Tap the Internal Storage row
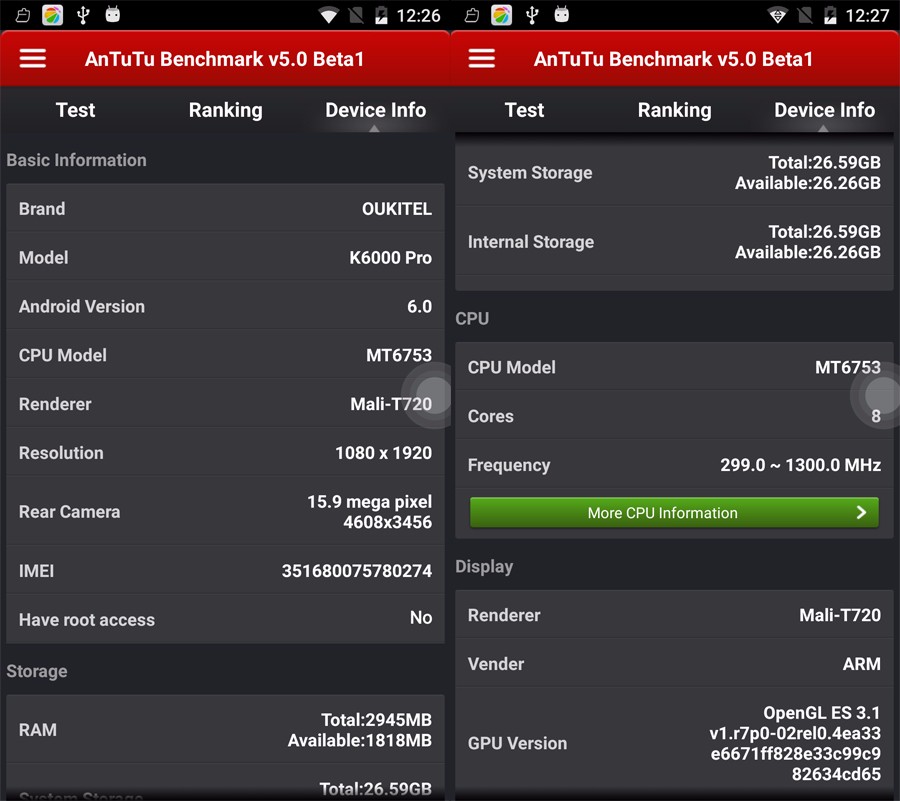 (x=674, y=242)
